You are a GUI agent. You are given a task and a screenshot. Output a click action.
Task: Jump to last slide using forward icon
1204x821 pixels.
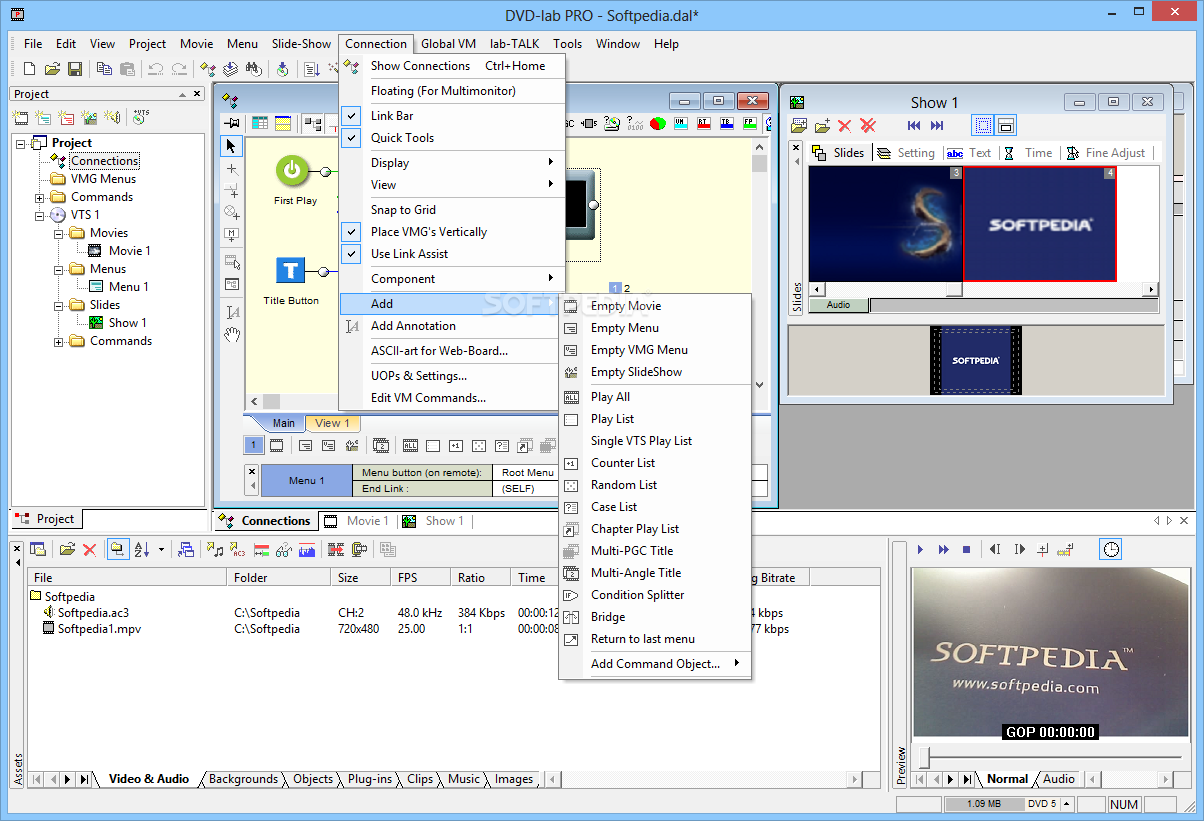point(937,126)
